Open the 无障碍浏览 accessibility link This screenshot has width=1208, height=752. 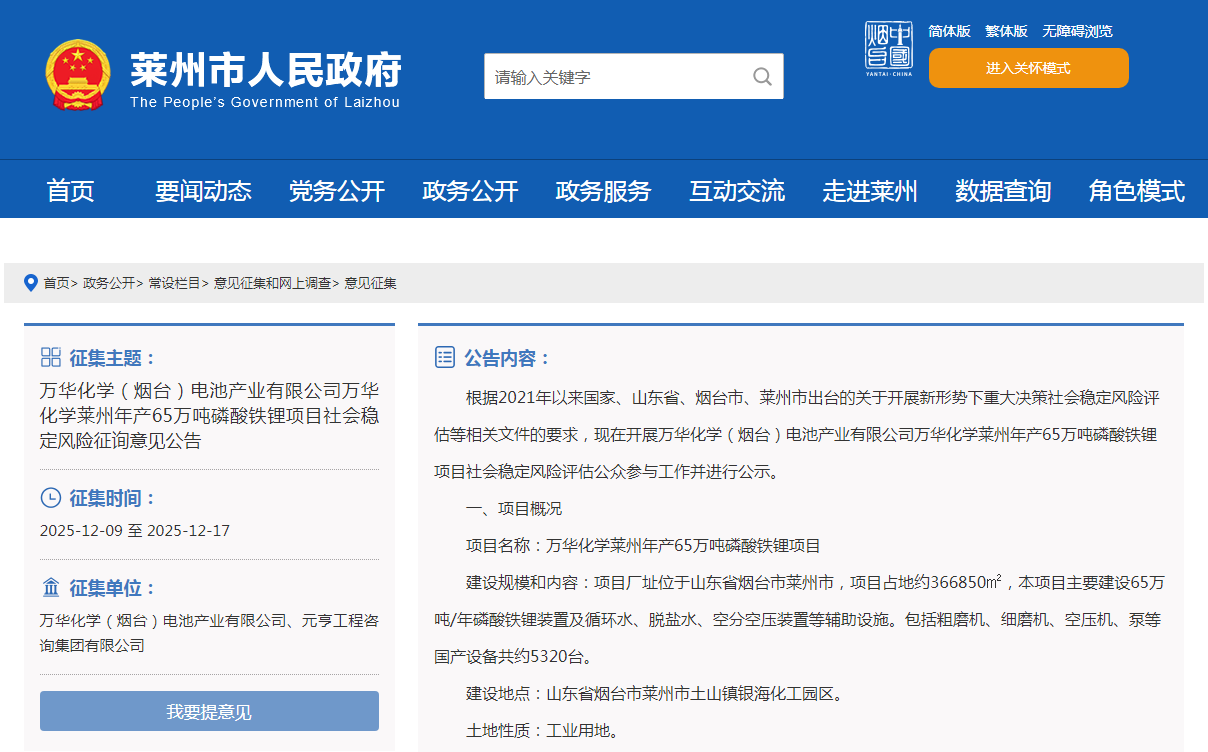tap(1077, 31)
